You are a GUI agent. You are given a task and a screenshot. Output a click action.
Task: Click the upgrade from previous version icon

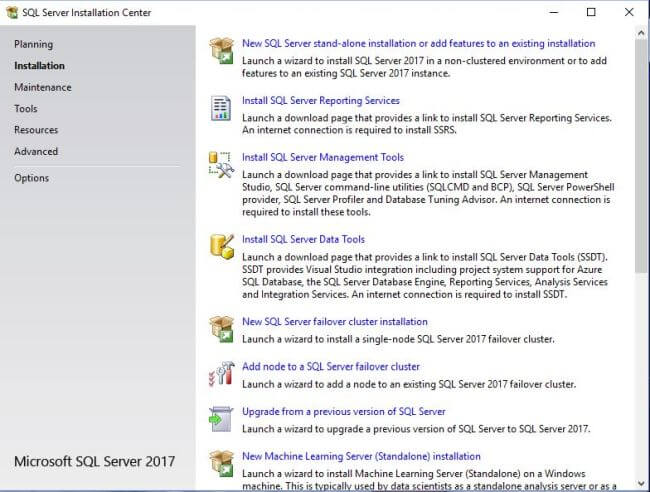pos(221,419)
